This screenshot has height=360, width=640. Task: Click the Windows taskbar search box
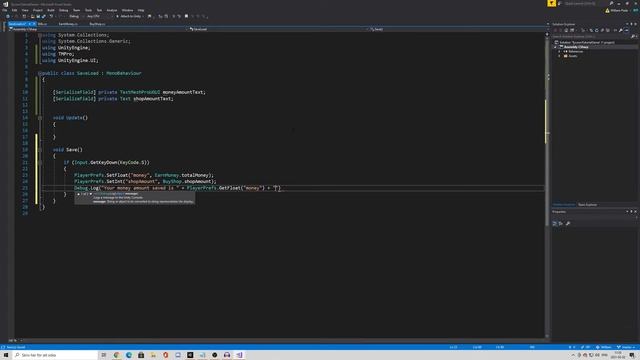(x=55, y=355)
